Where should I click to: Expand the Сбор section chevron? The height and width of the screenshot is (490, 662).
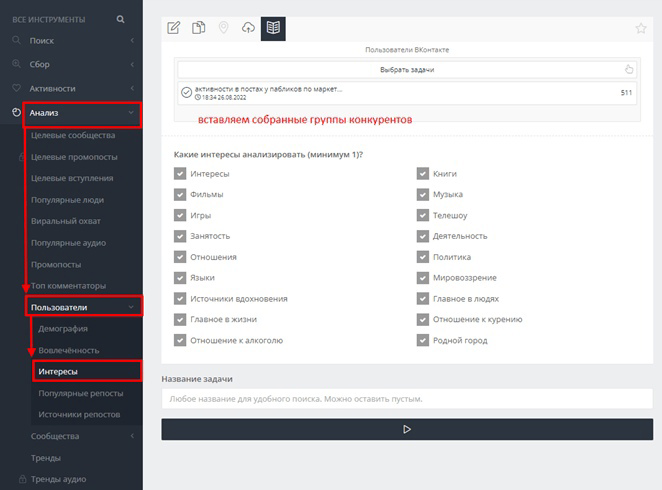tap(132, 64)
